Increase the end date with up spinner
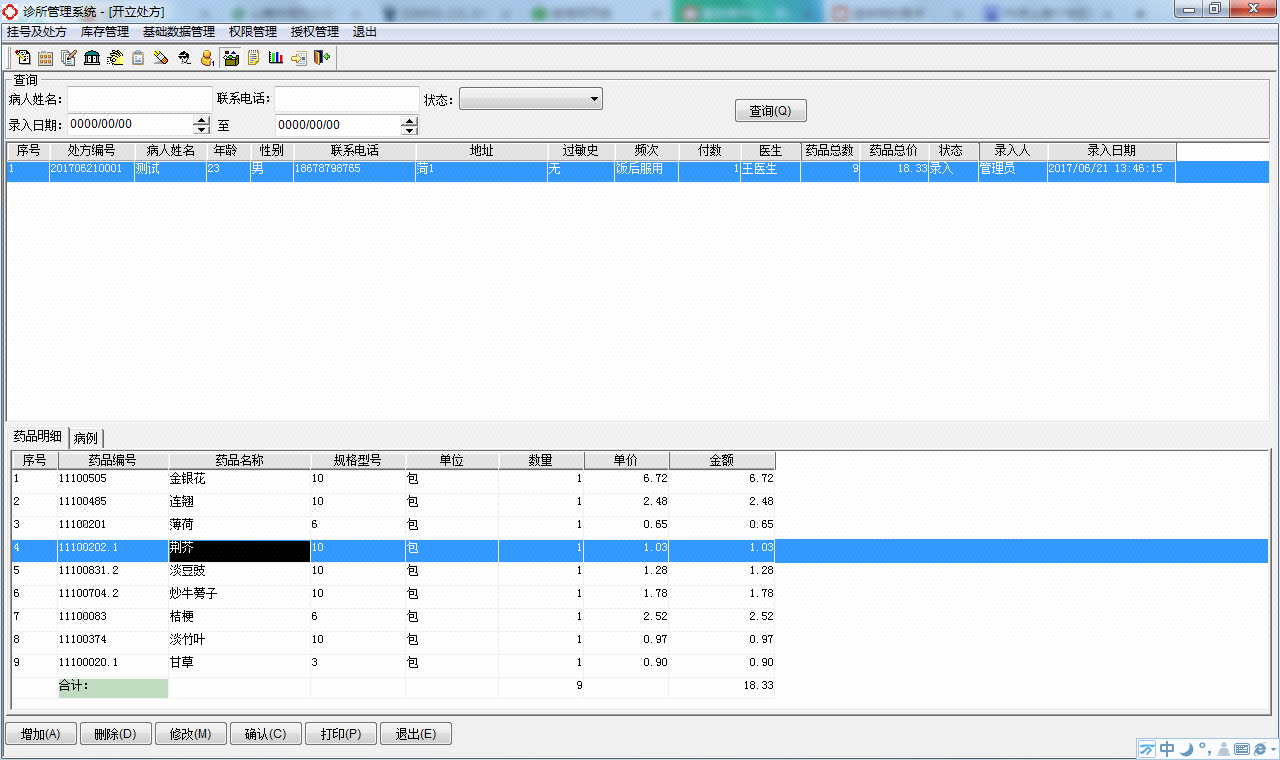 pyautogui.click(x=409, y=120)
